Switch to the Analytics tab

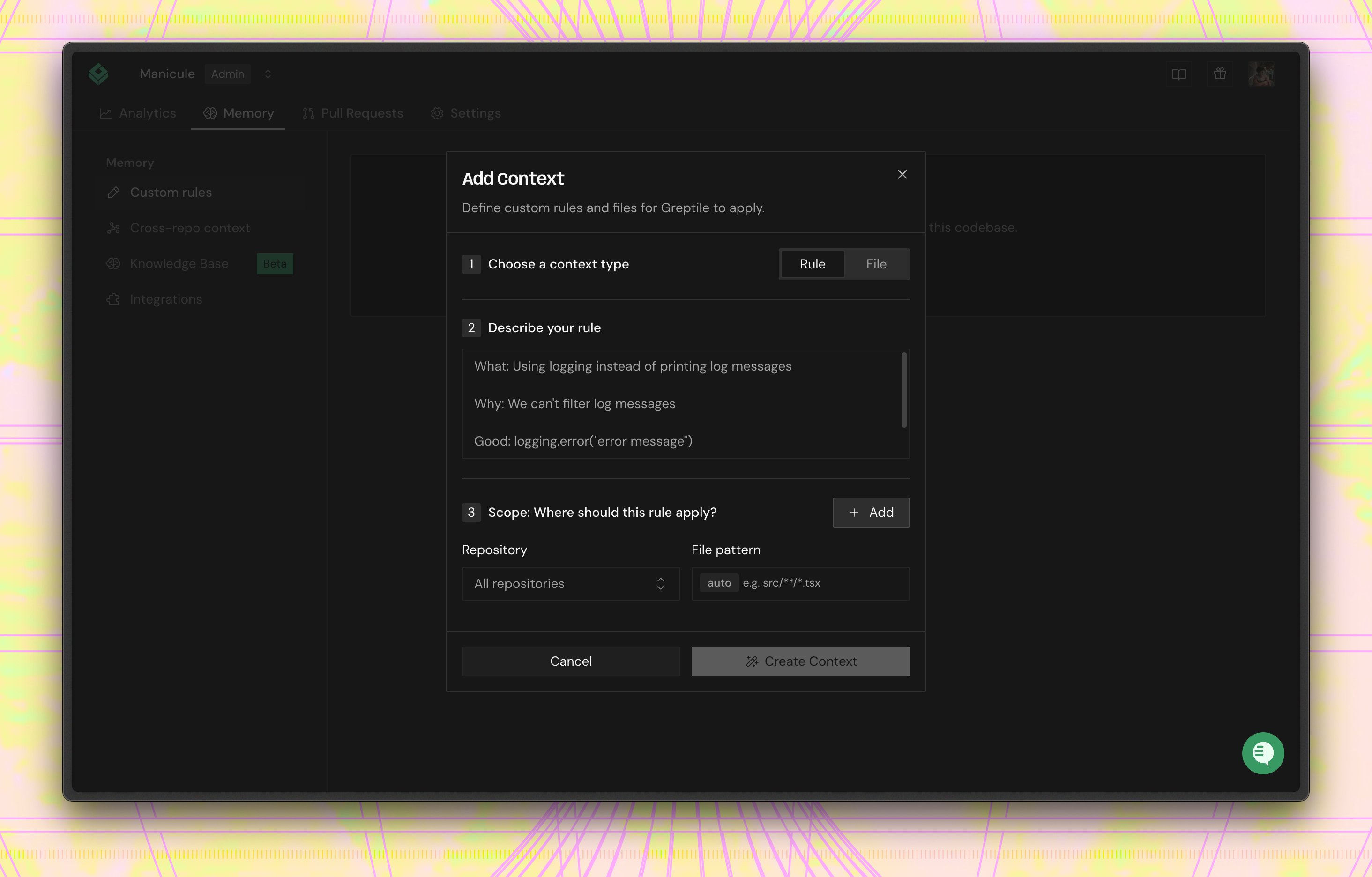click(x=138, y=113)
